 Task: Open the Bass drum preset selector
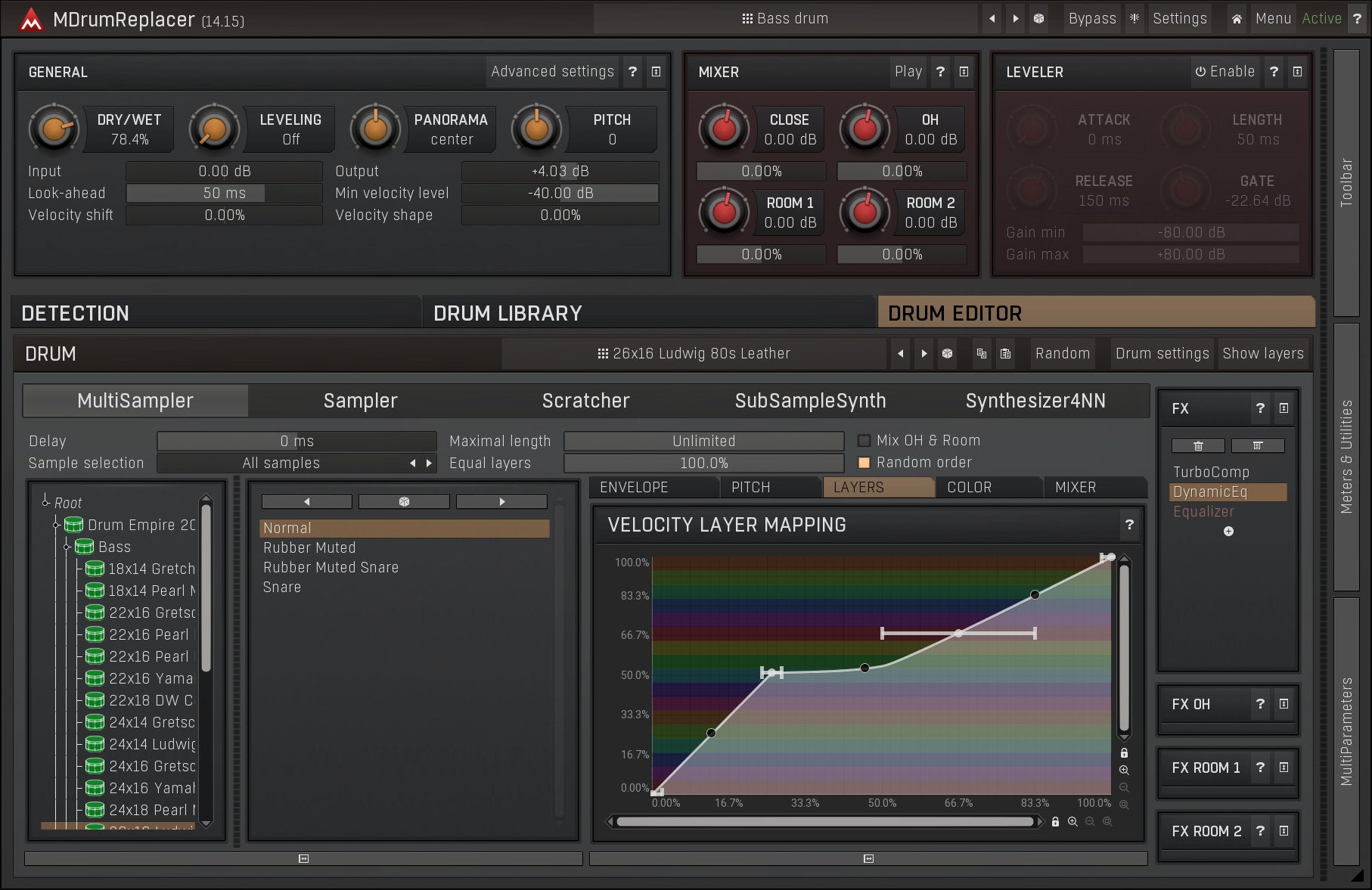784,19
